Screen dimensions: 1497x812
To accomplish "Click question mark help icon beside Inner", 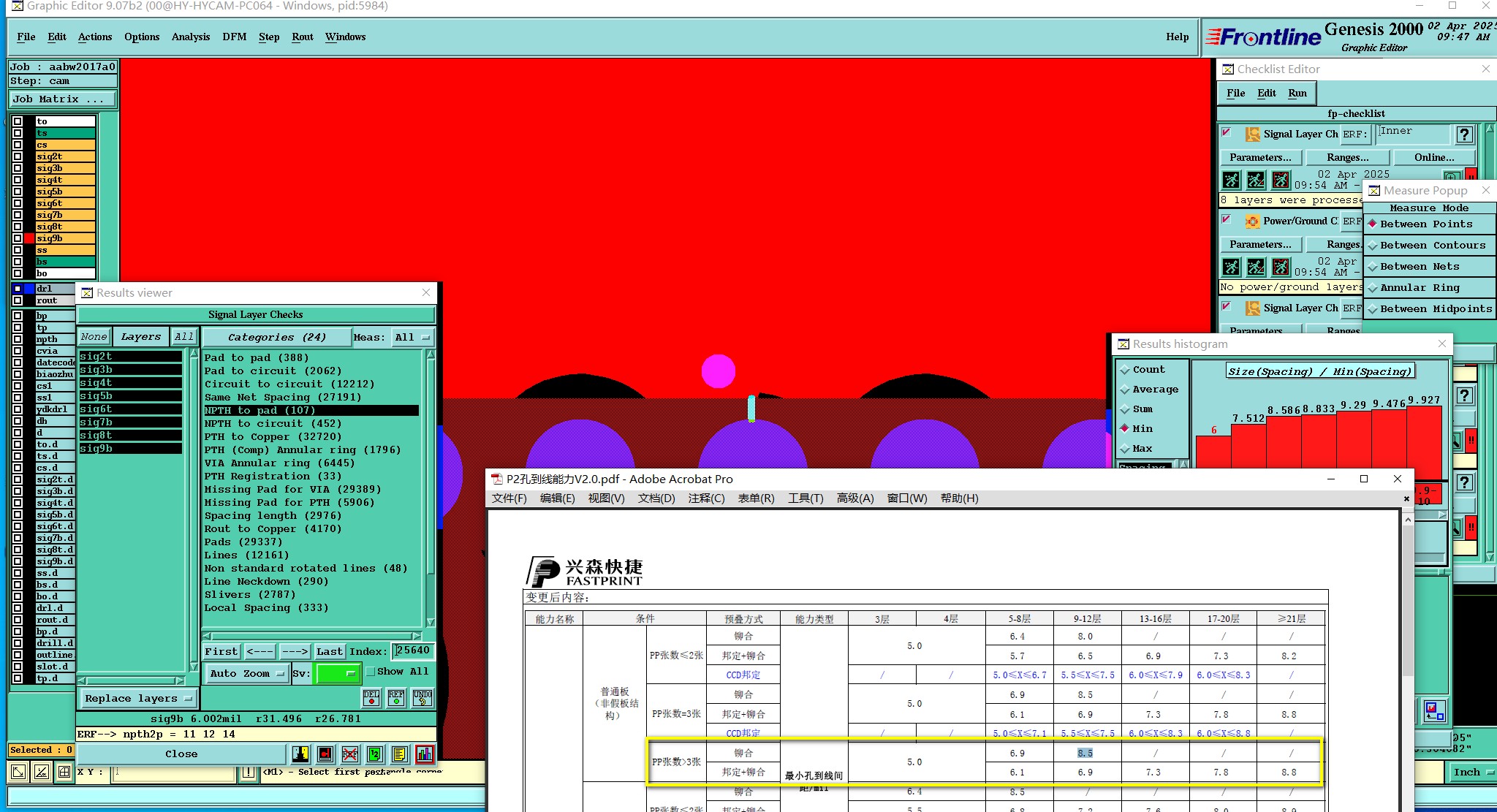I will pyautogui.click(x=1463, y=134).
